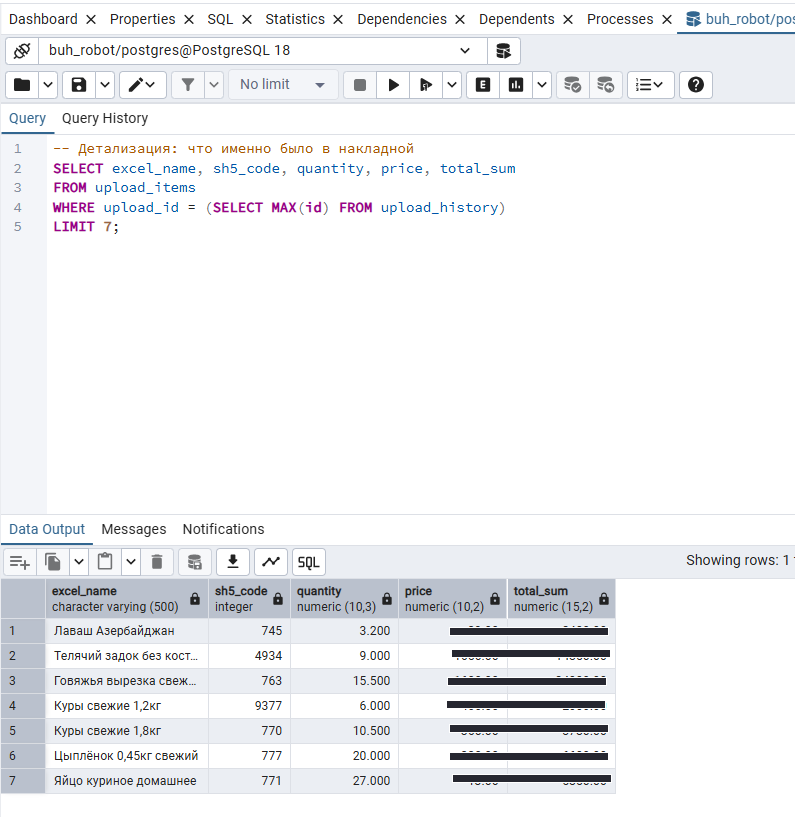Open the Help question mark icon
This screenshot has height=817, width=795.
(695, 85)
